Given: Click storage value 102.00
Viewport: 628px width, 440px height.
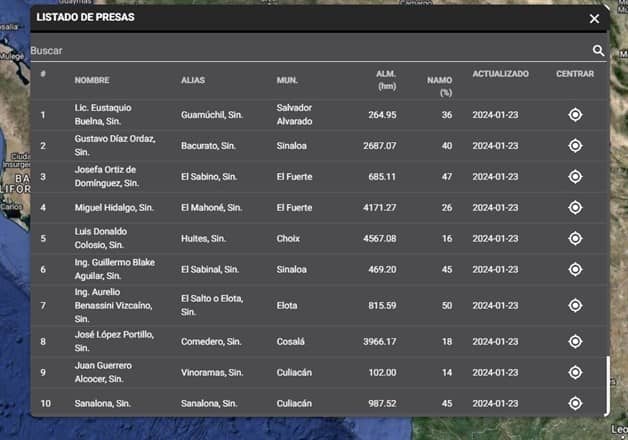Looking at the screenshot, I should tap(382, 372).
